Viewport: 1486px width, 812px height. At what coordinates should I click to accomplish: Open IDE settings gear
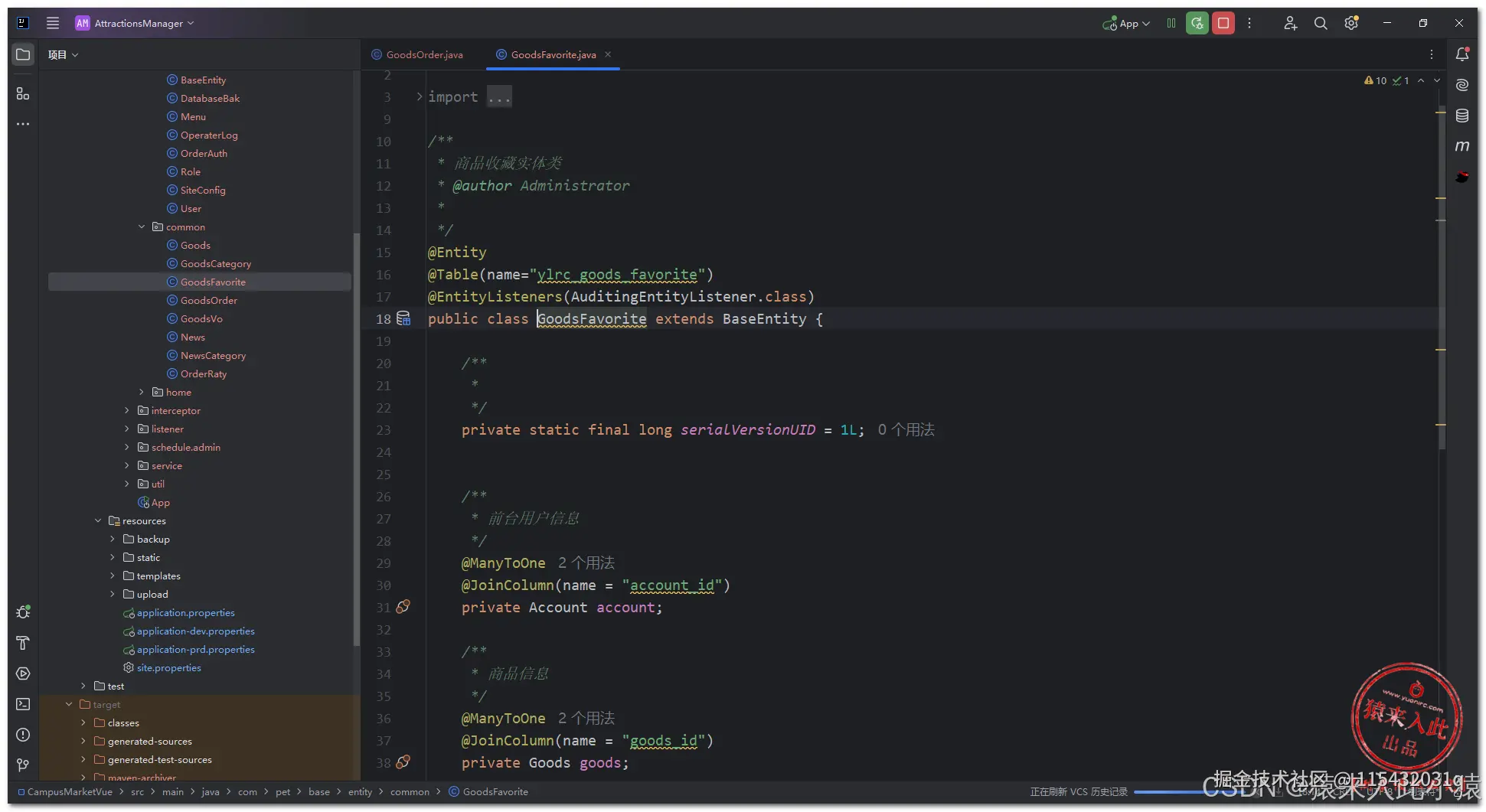pos(1351,23)
